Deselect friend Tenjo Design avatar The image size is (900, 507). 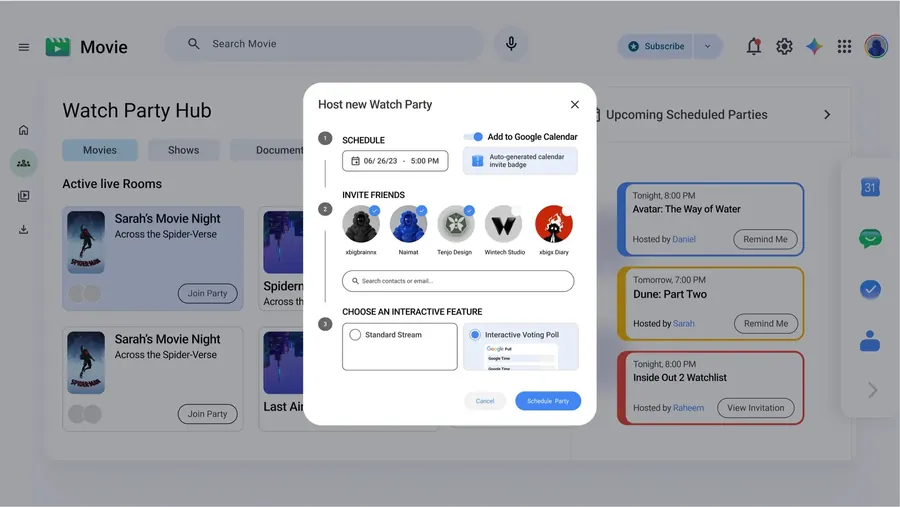(456, 224)
